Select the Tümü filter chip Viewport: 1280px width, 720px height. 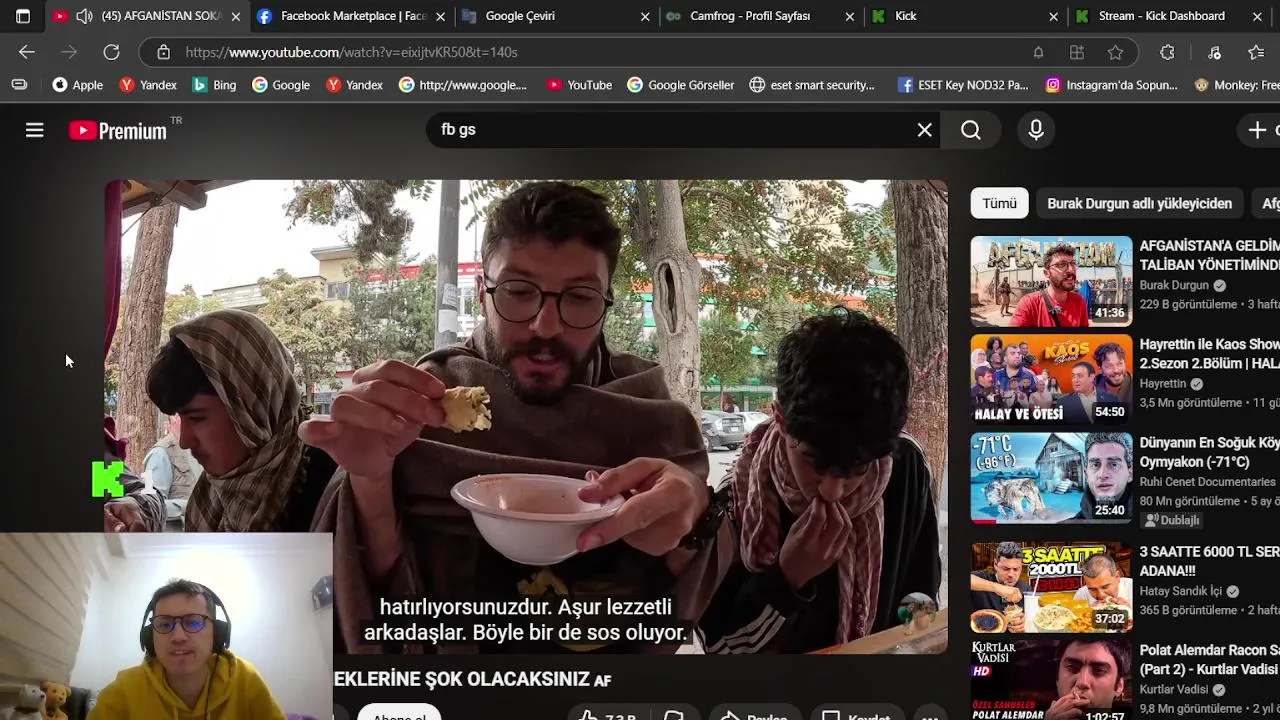tap(999, 203)
